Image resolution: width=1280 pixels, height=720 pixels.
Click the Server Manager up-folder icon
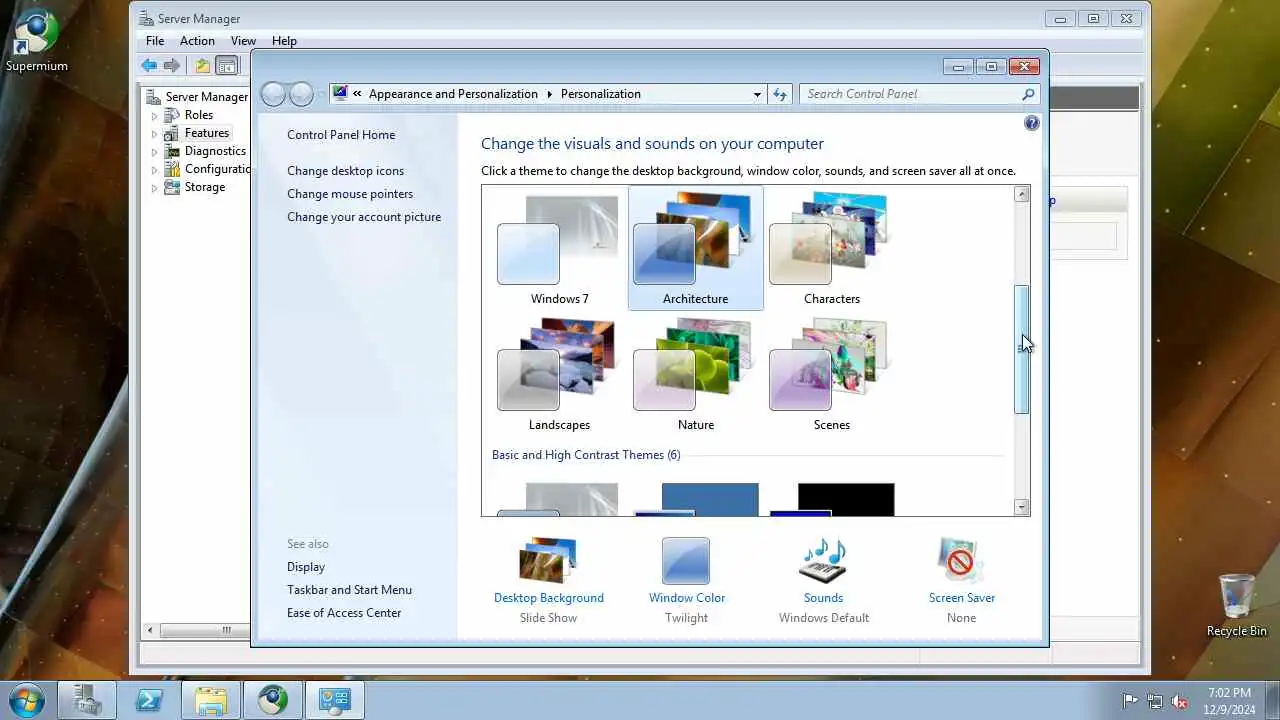pyautogui.click(x=203, y=66)
